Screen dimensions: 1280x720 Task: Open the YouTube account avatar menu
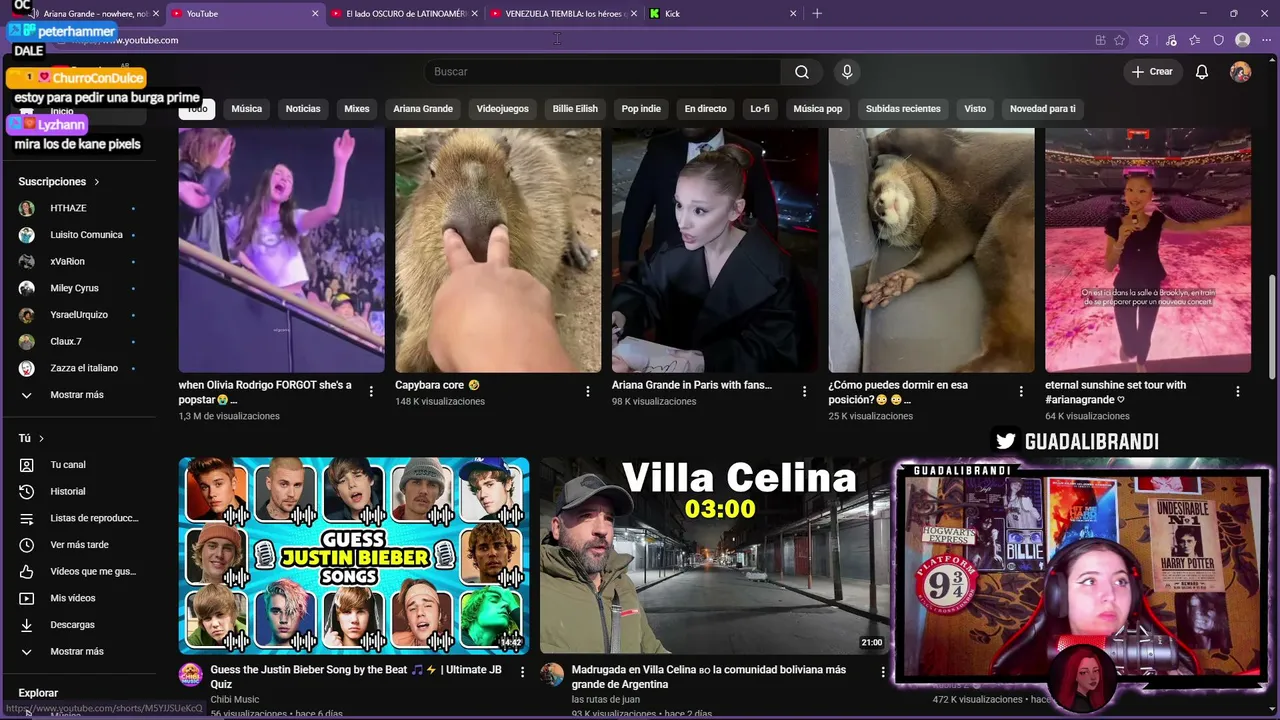click(x=1240, y=72)
